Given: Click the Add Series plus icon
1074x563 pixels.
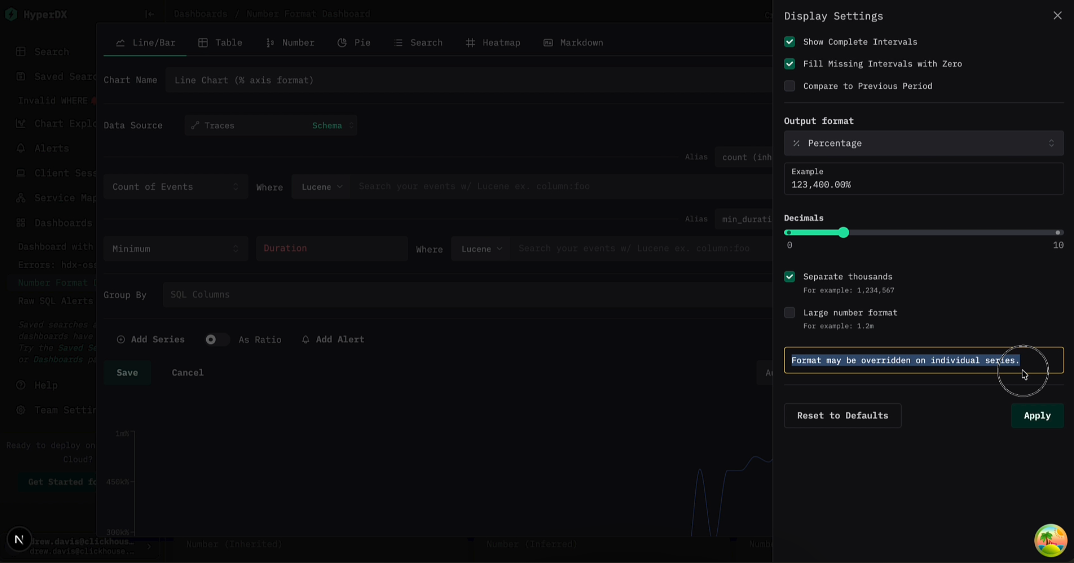Looking at the screenshot, I should click(x=121, y=340).
